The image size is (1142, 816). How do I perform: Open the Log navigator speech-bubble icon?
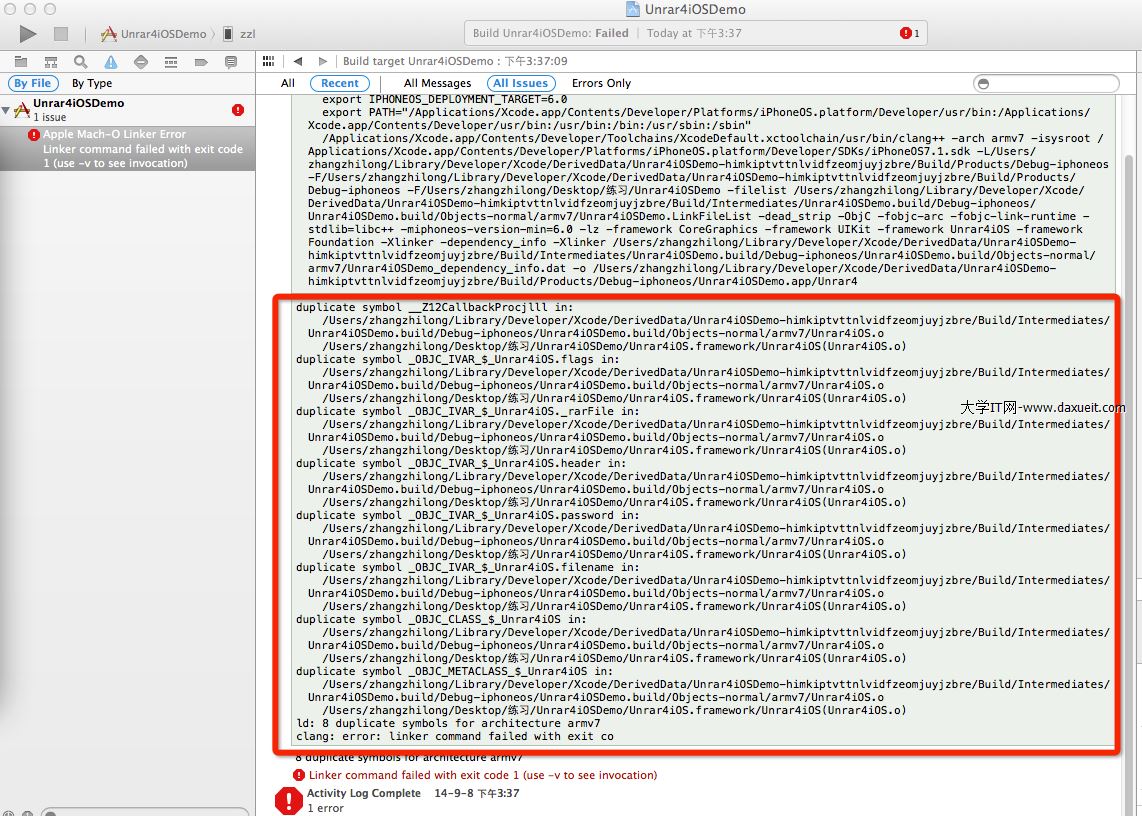(231, 62)
